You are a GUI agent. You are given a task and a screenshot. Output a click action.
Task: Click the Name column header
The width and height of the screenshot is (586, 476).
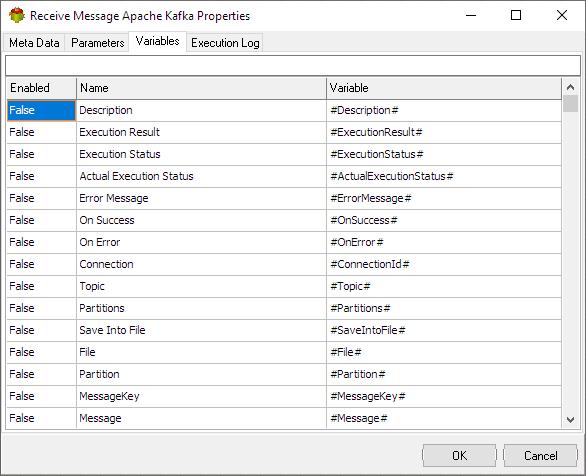pyautogui.click(x=201, y=88)
